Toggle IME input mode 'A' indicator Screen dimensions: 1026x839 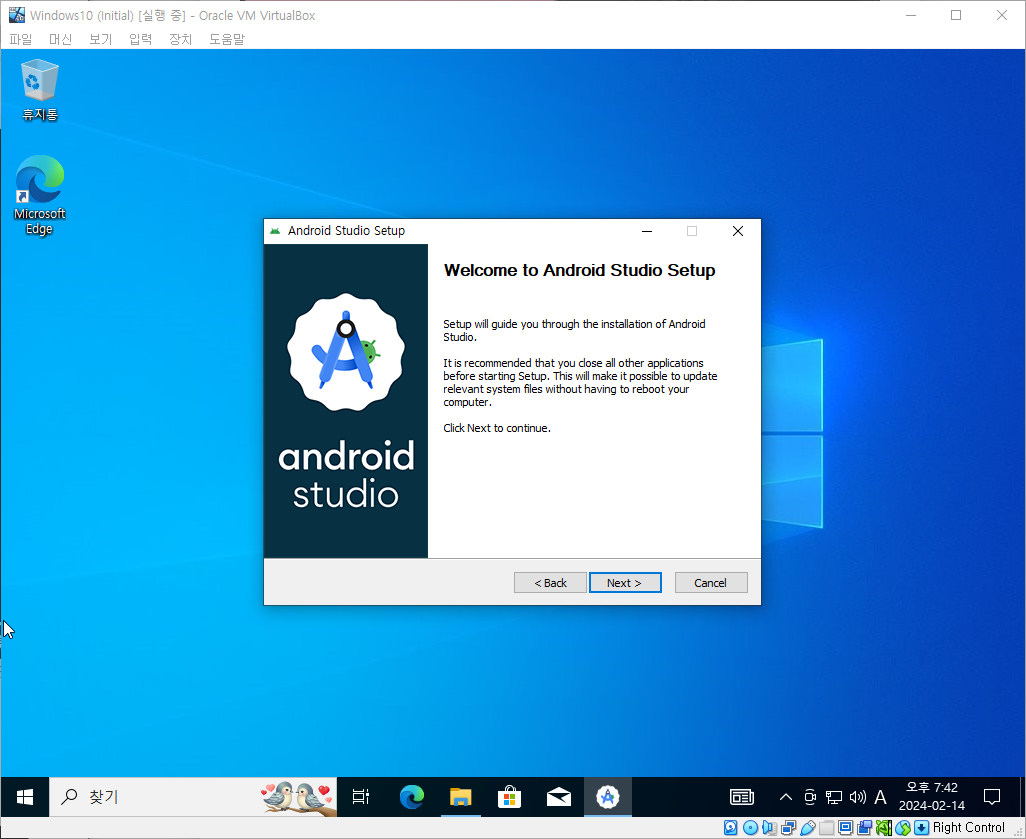point(881,796)
